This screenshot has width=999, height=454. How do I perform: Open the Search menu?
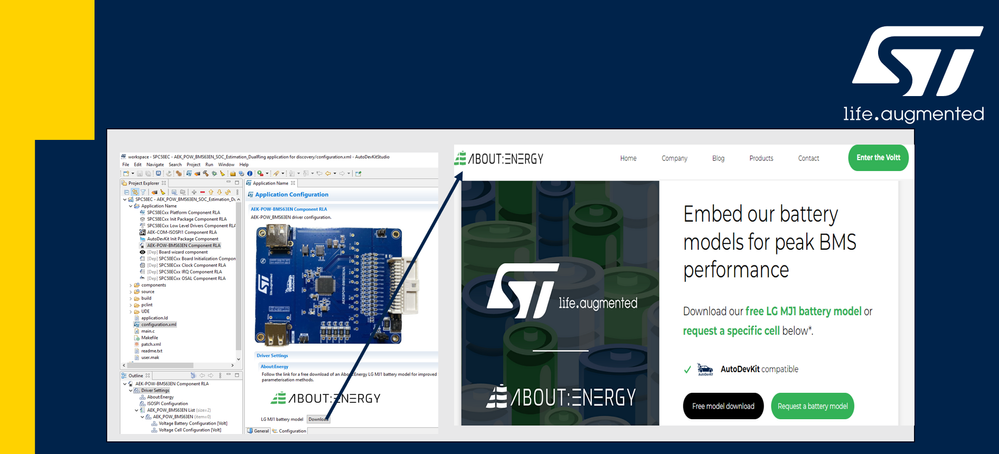(175, 164)
